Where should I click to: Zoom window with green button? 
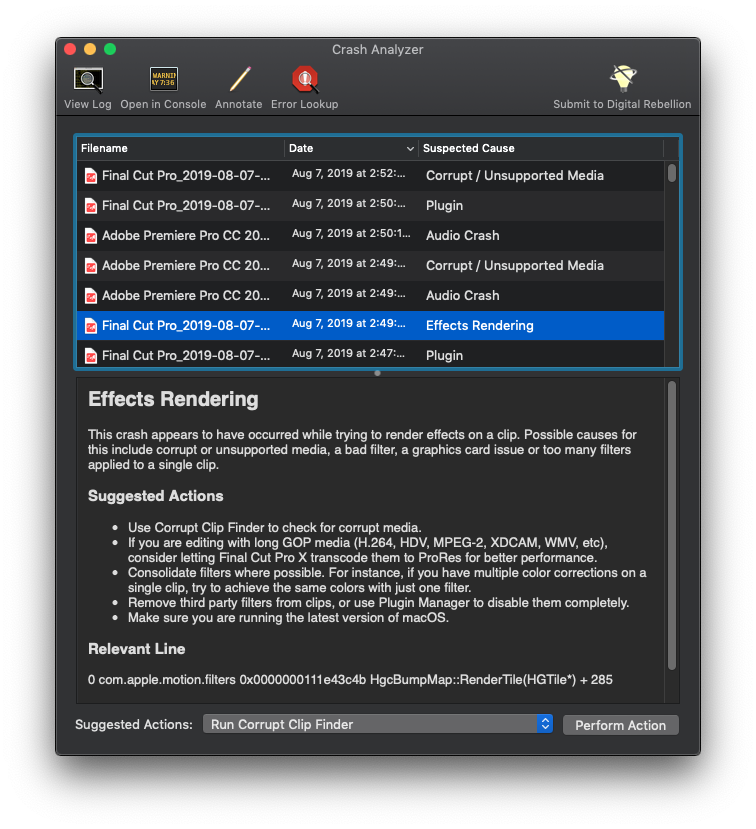(110, 49)
